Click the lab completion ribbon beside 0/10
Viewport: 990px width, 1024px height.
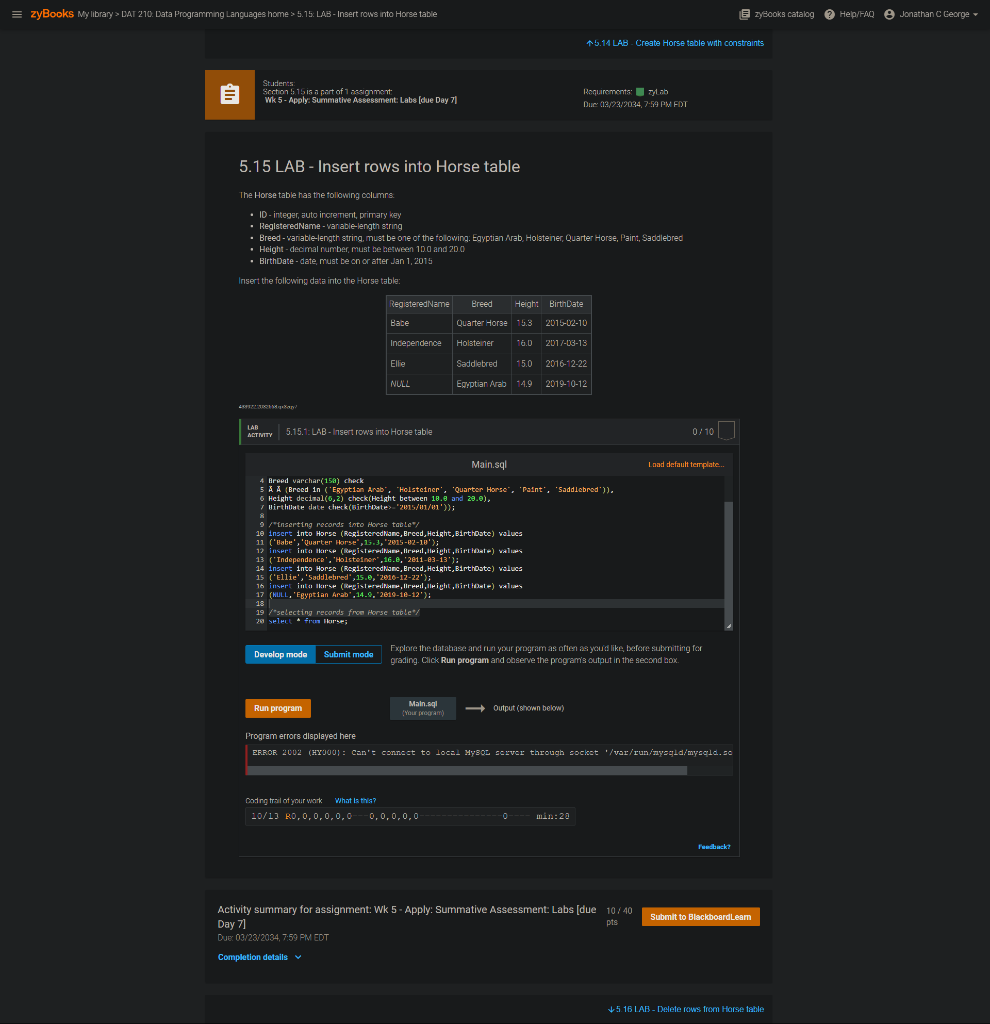[x=725, y=428]
